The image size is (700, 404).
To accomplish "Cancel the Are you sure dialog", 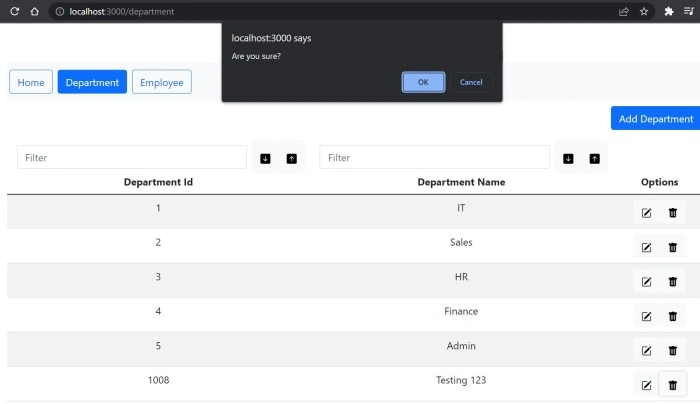I will [471, 82].
